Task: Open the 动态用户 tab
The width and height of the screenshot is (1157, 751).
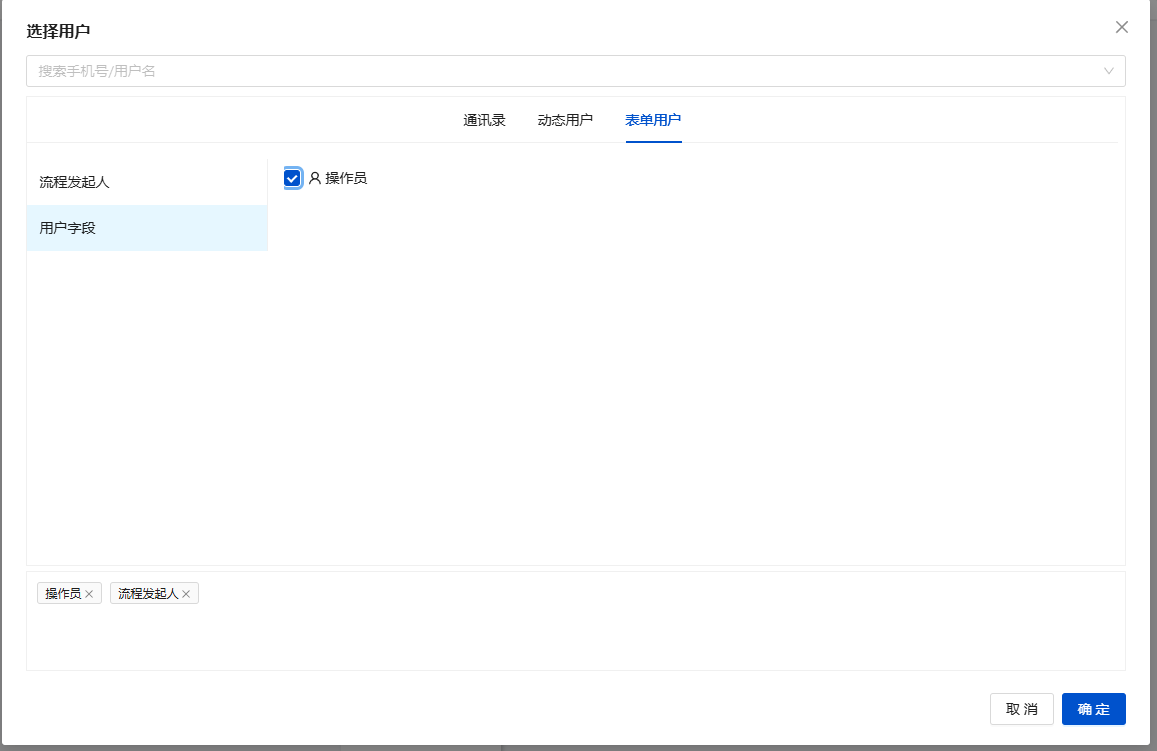Action: point(565,120)
